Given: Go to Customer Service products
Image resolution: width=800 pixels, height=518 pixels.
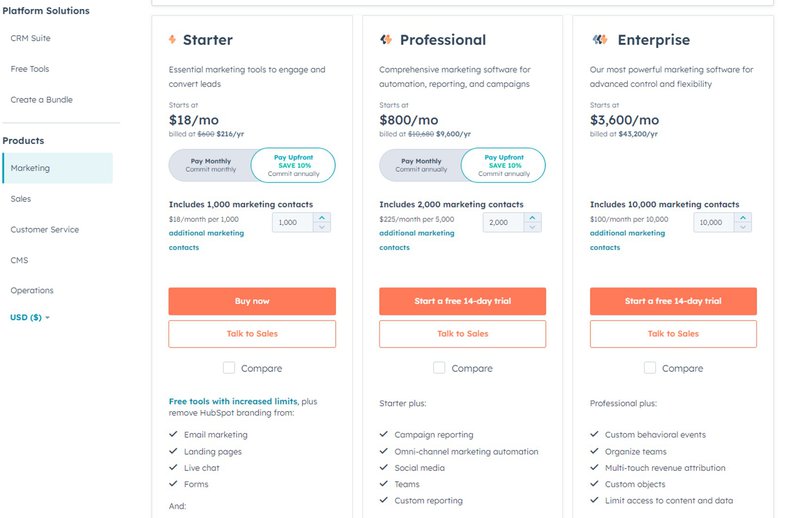Looking at the screenshot, I should point(45,229).
